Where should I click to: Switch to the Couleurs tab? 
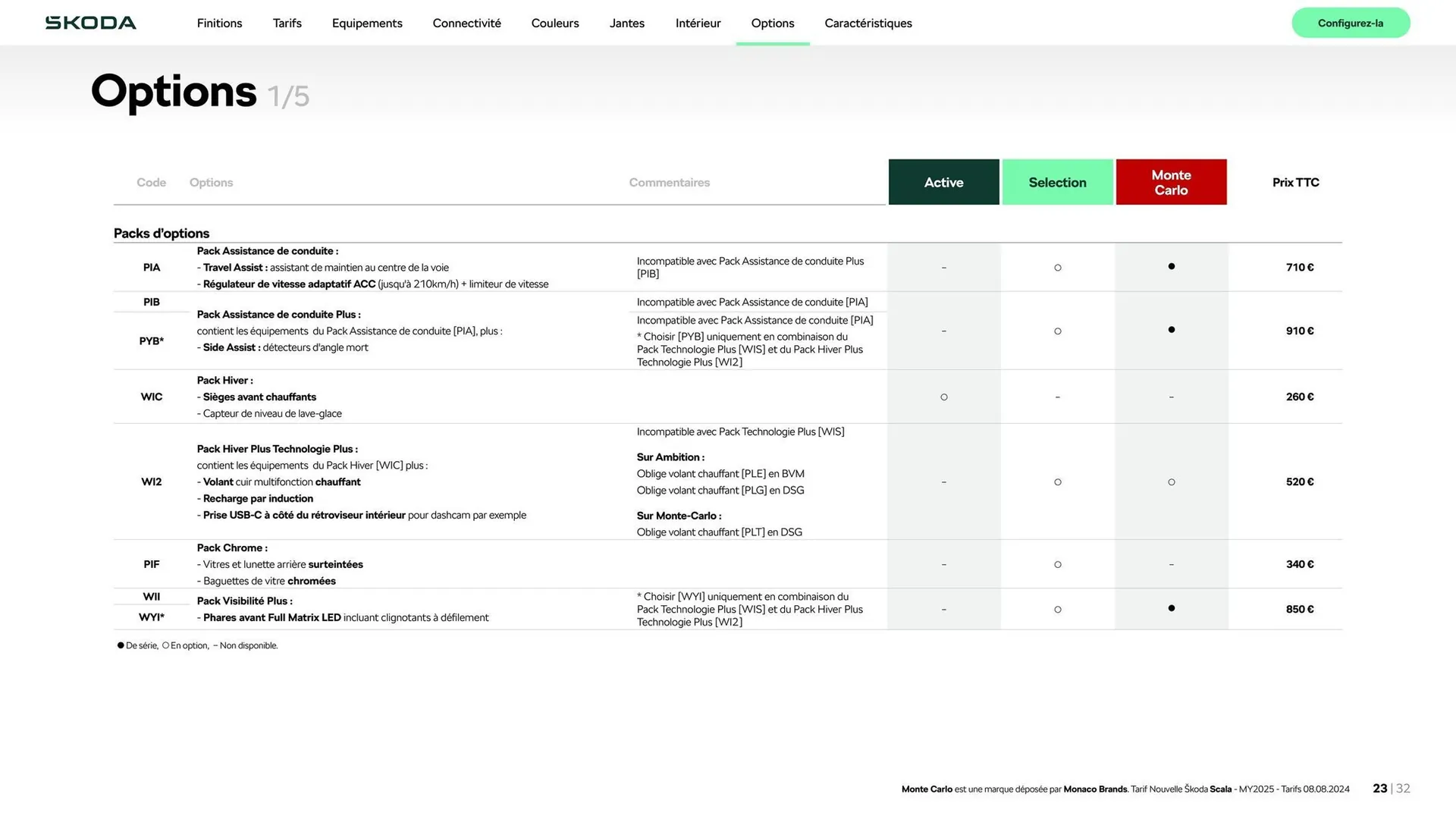coord(555,23)
